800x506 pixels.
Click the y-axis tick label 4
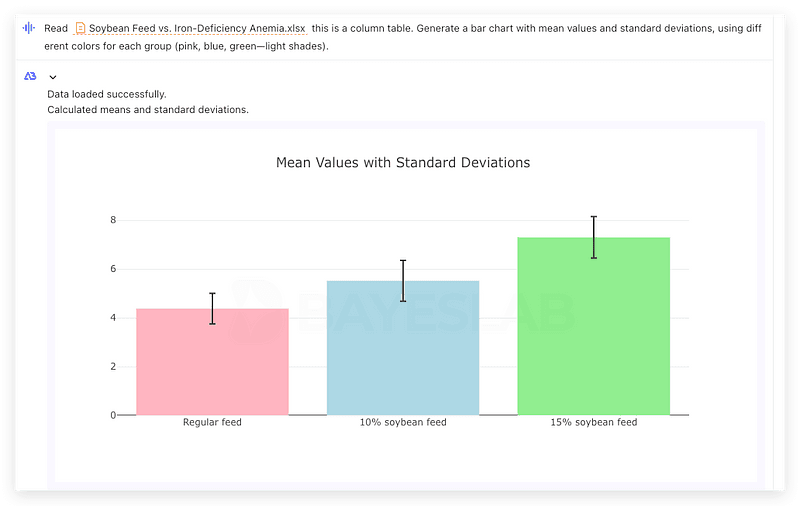[x=113, y=318]
